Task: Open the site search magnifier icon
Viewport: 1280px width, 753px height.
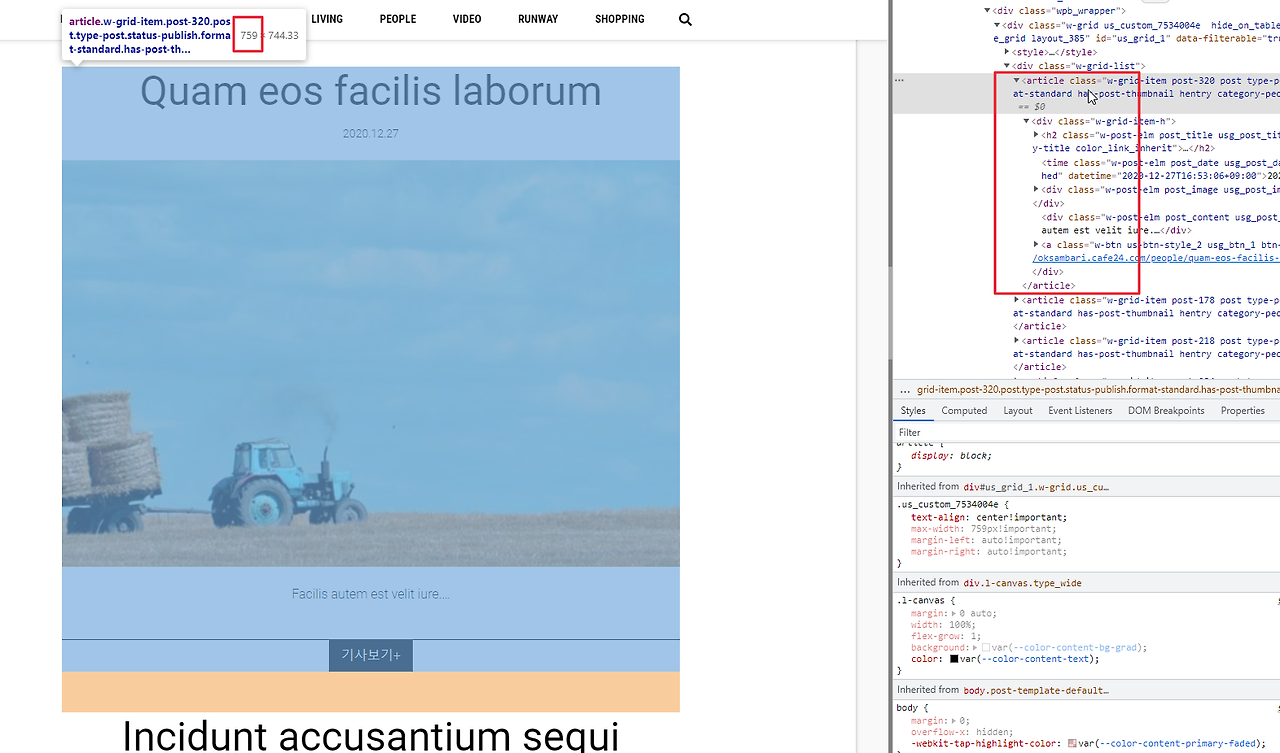Action: pyautogui.click(x=685, y=19)
